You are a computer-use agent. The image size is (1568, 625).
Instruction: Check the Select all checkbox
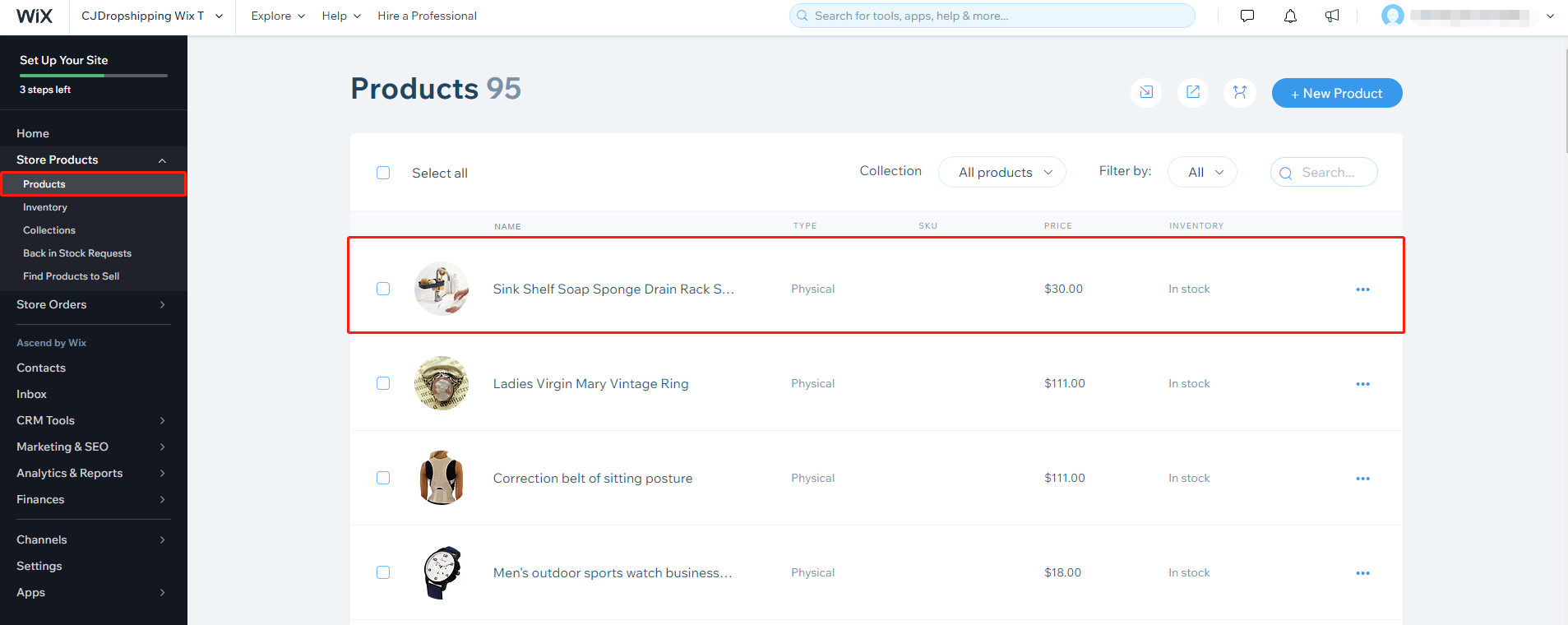[x=383, y=173]
